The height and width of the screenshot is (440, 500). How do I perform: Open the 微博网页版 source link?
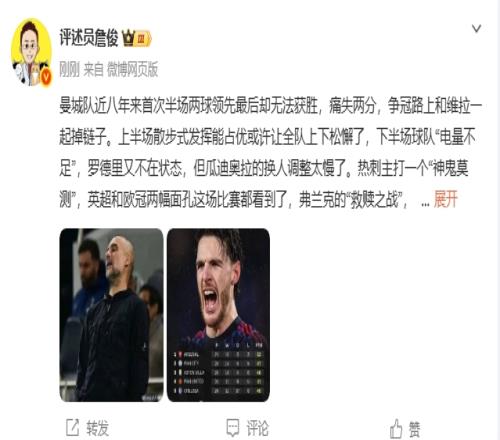click(132, 70)
